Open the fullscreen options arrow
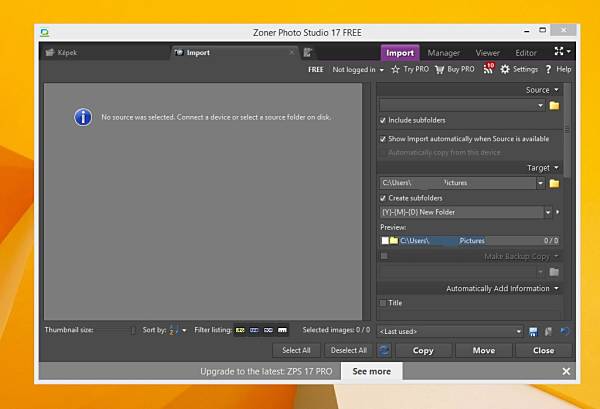 (569, 51)
